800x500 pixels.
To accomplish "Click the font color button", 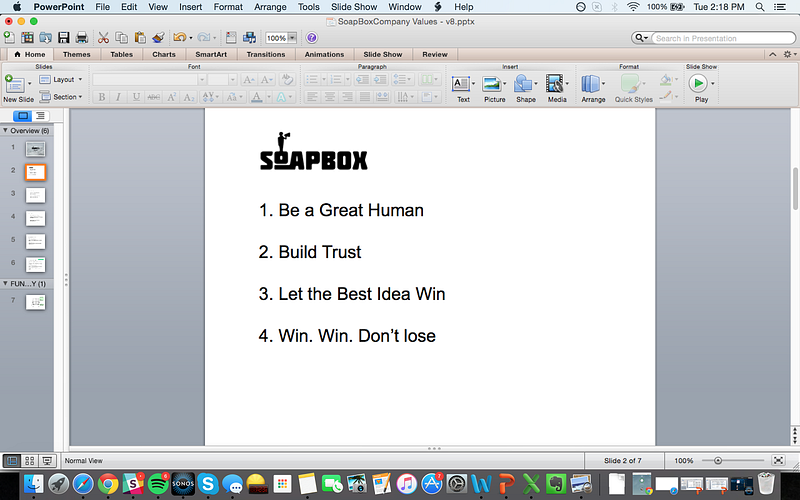I will (x=257, y=97).
